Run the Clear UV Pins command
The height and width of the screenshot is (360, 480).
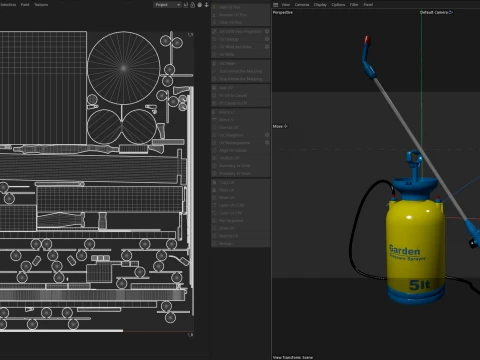[x=240, y=22]
